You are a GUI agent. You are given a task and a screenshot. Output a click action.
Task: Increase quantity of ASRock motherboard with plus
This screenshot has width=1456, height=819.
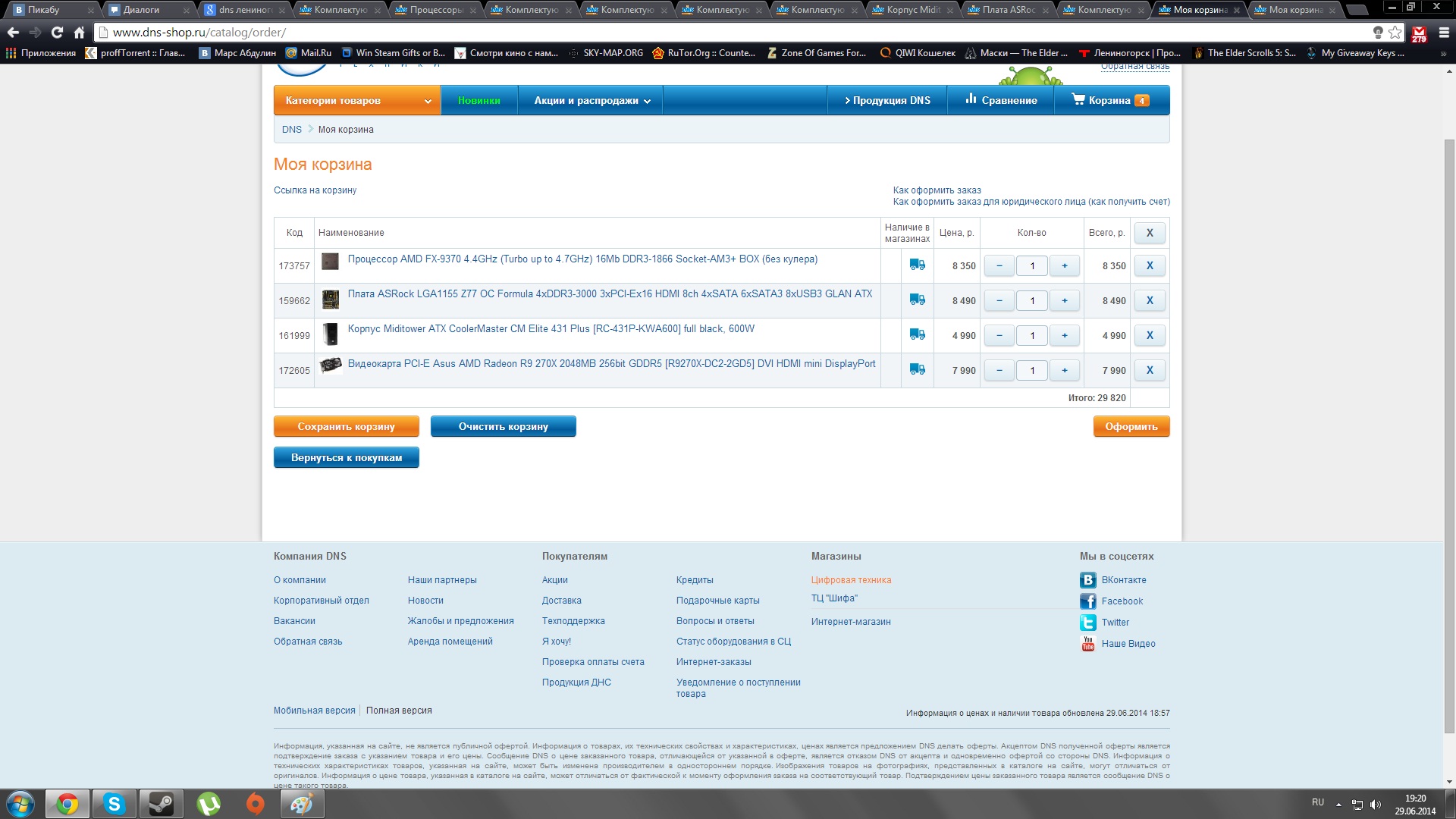coord(1065,301)
